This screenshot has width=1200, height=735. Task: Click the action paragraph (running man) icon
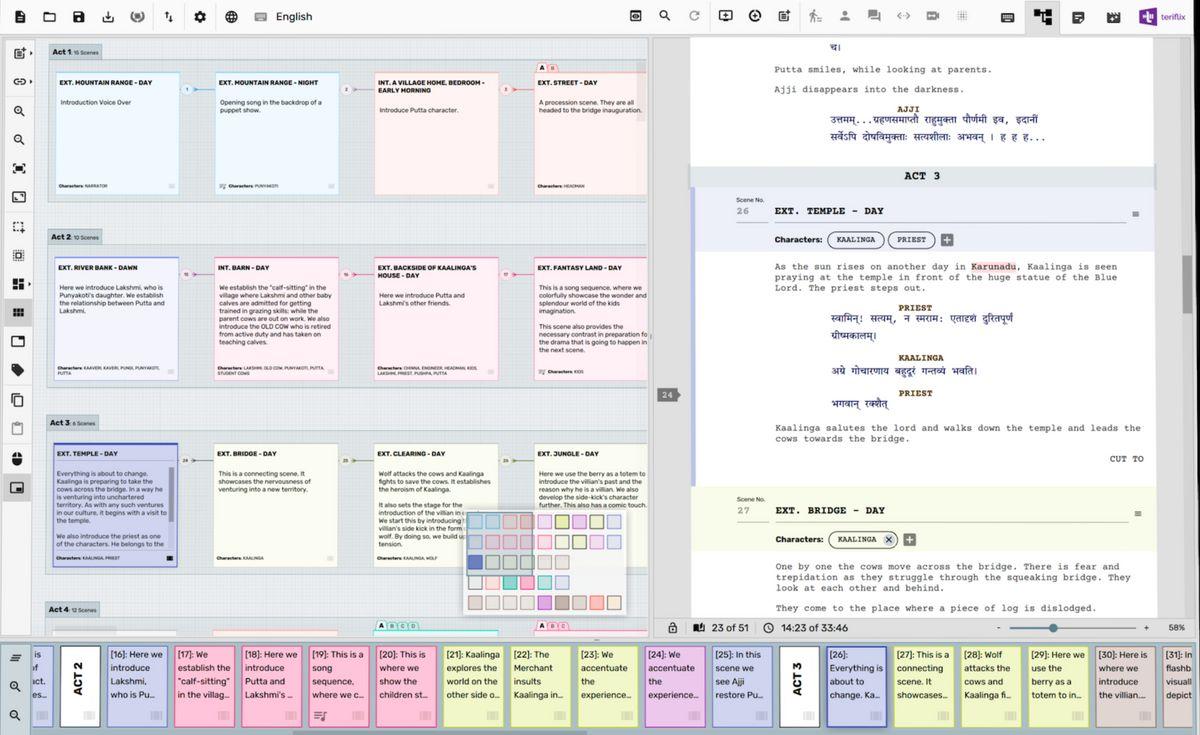(x=815, y=16)
